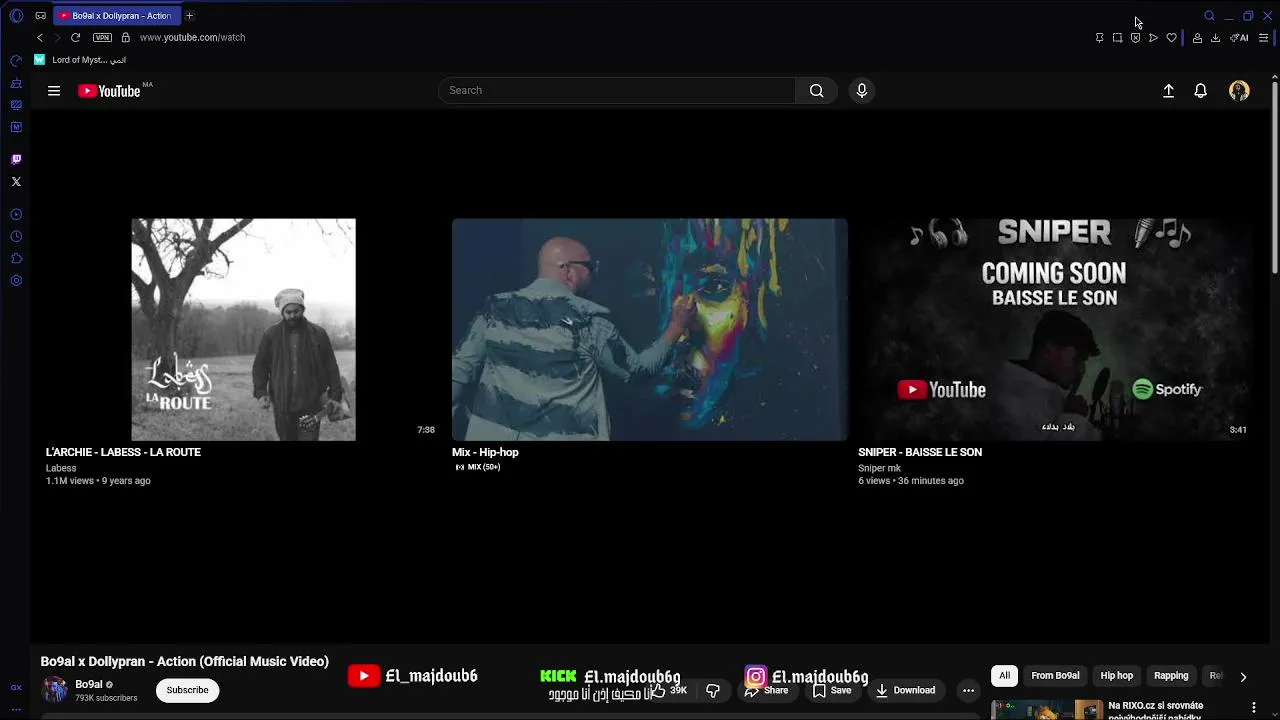Click the YouTube search magnifier button
This screenshot has height=720, width=1280.
(816, 90)
